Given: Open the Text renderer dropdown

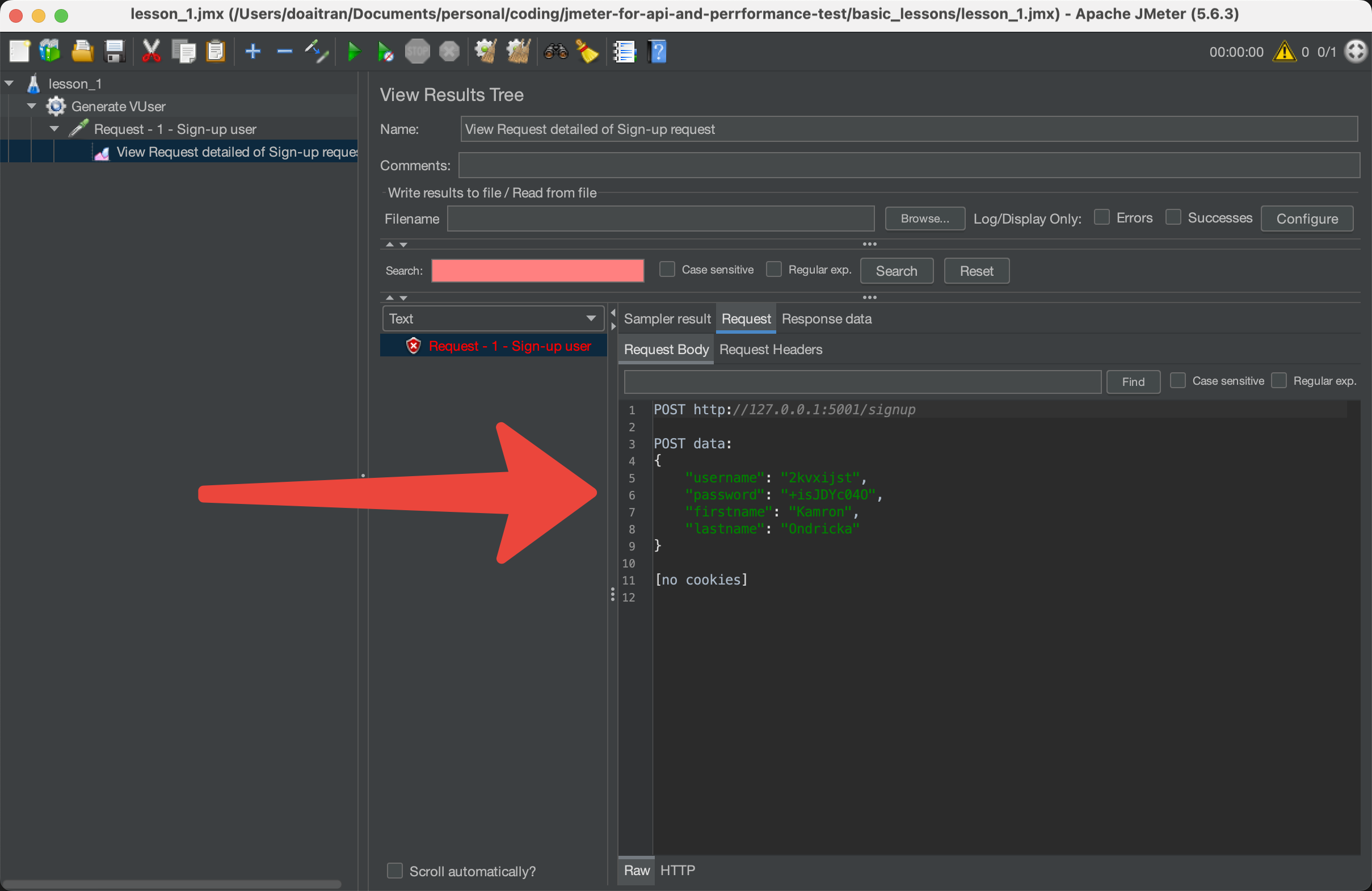Looking at the screenshot, I should pyautogui.click(x=493, y=318).
